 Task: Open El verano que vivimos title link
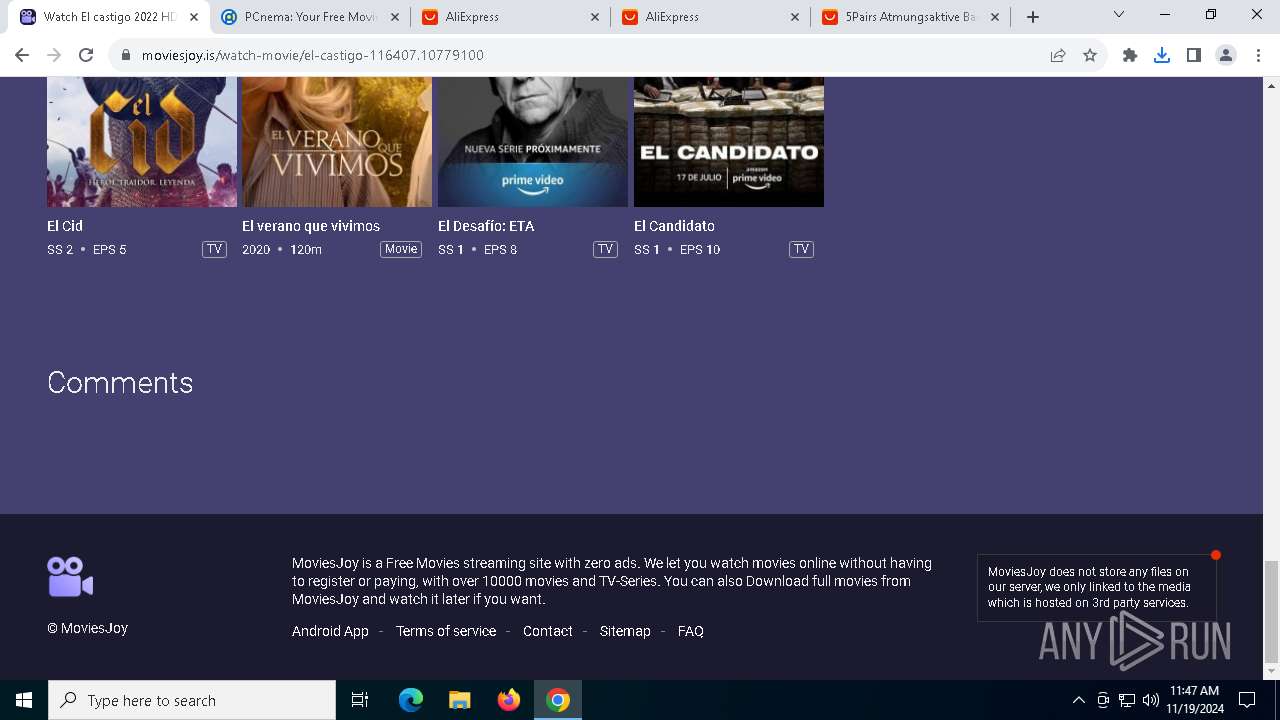tap(311, 226)
